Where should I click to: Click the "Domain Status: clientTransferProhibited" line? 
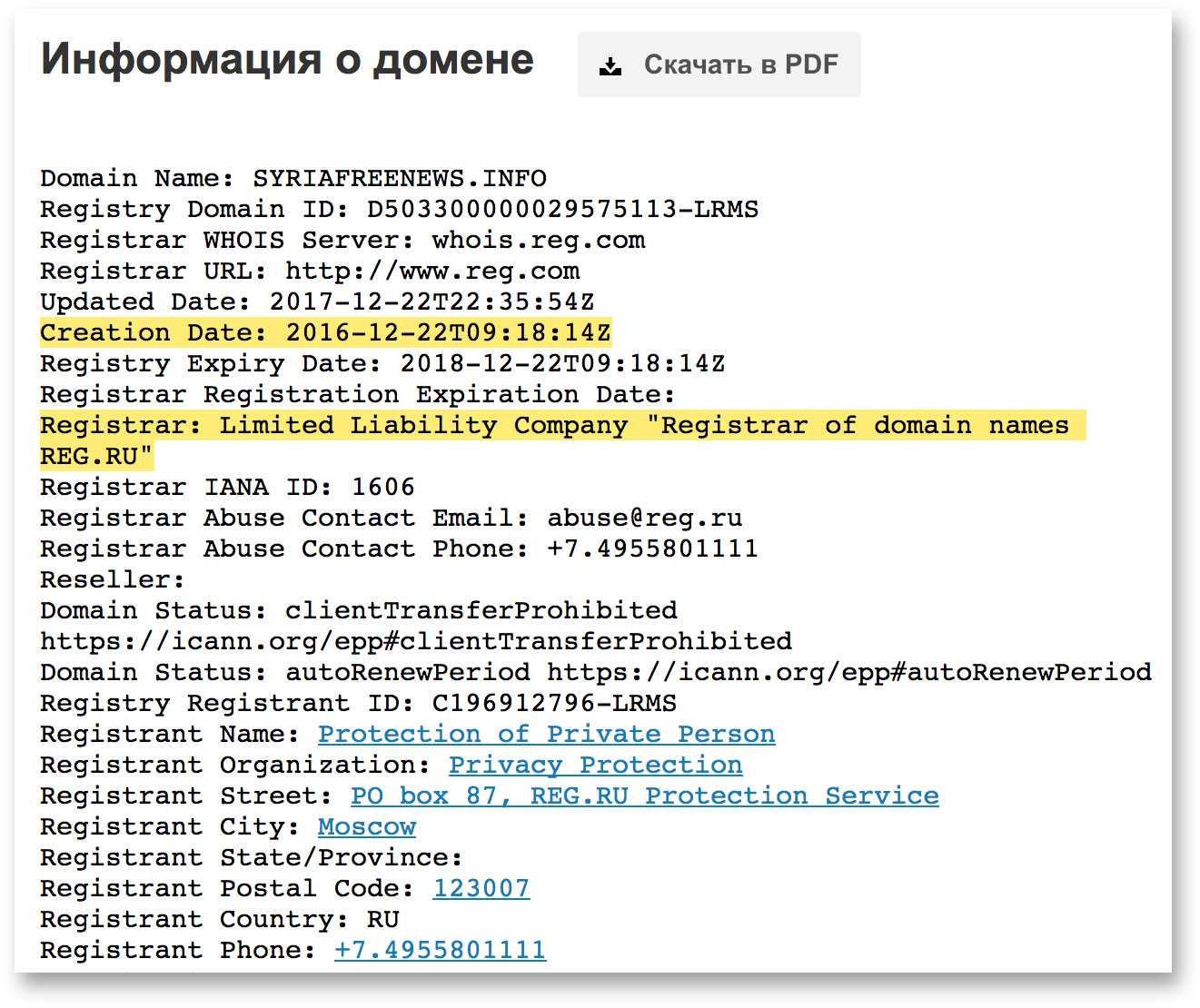359,610
